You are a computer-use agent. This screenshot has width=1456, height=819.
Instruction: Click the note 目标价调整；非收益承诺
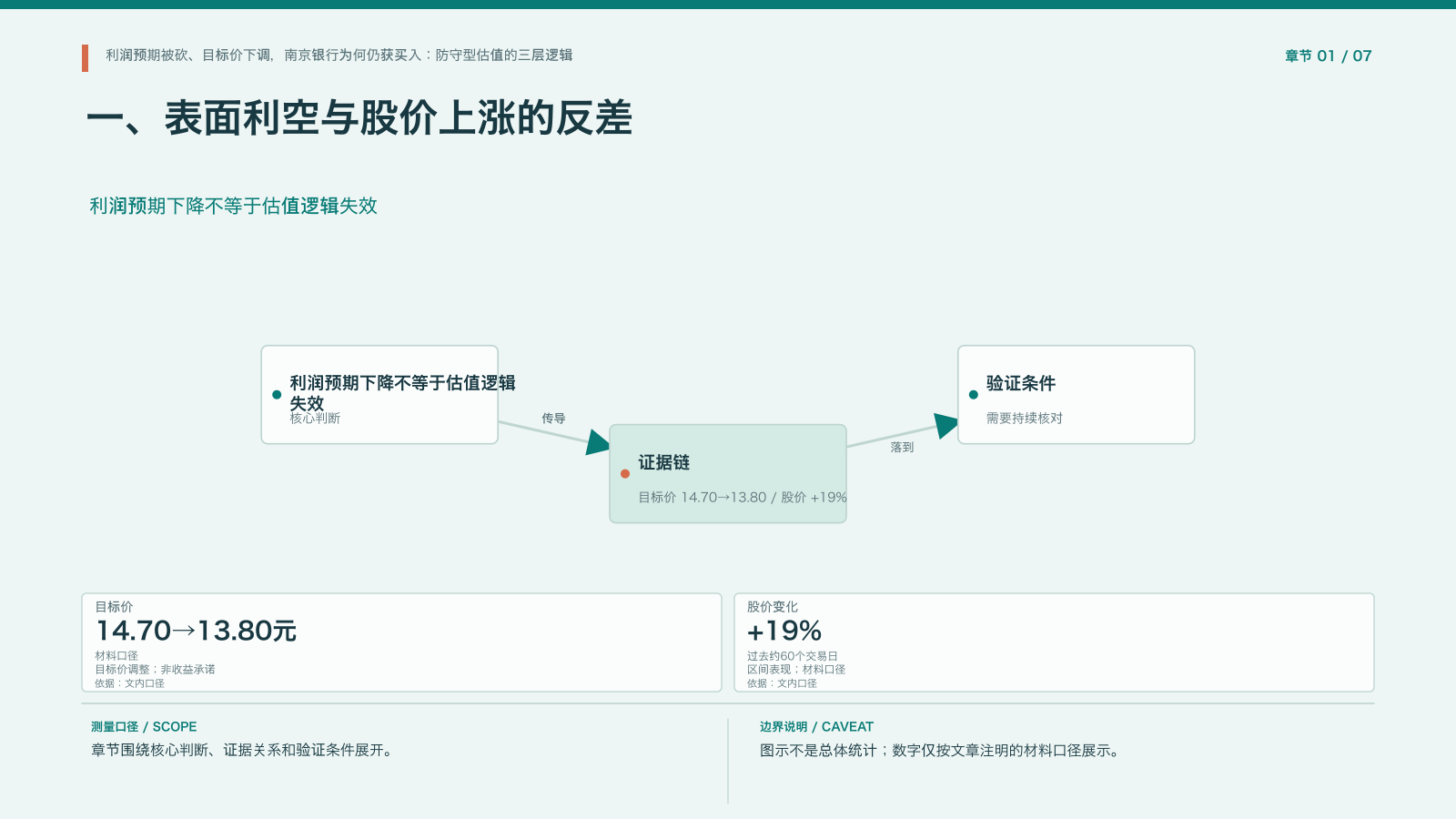click(155, 670)
